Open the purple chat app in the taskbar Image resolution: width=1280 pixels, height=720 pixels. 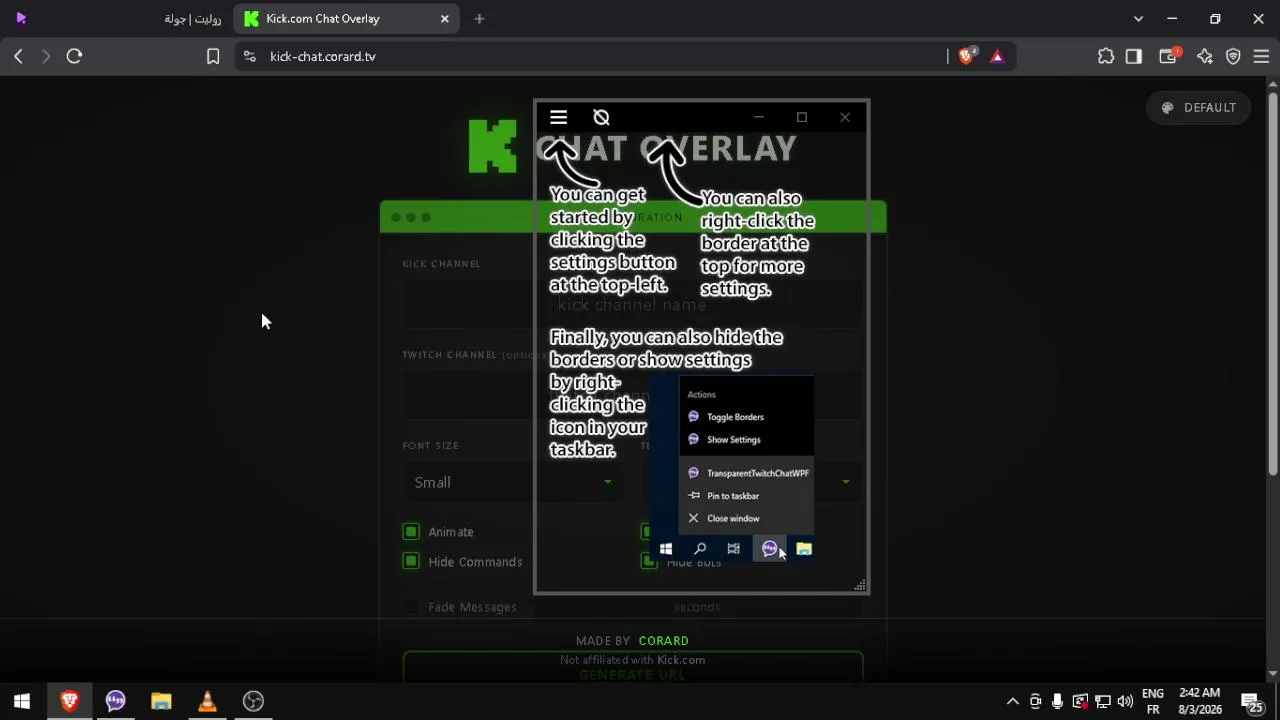tap(115, 701)
